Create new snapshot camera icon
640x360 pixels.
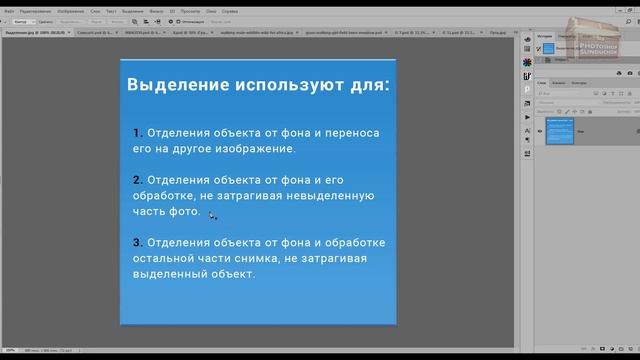630,73
